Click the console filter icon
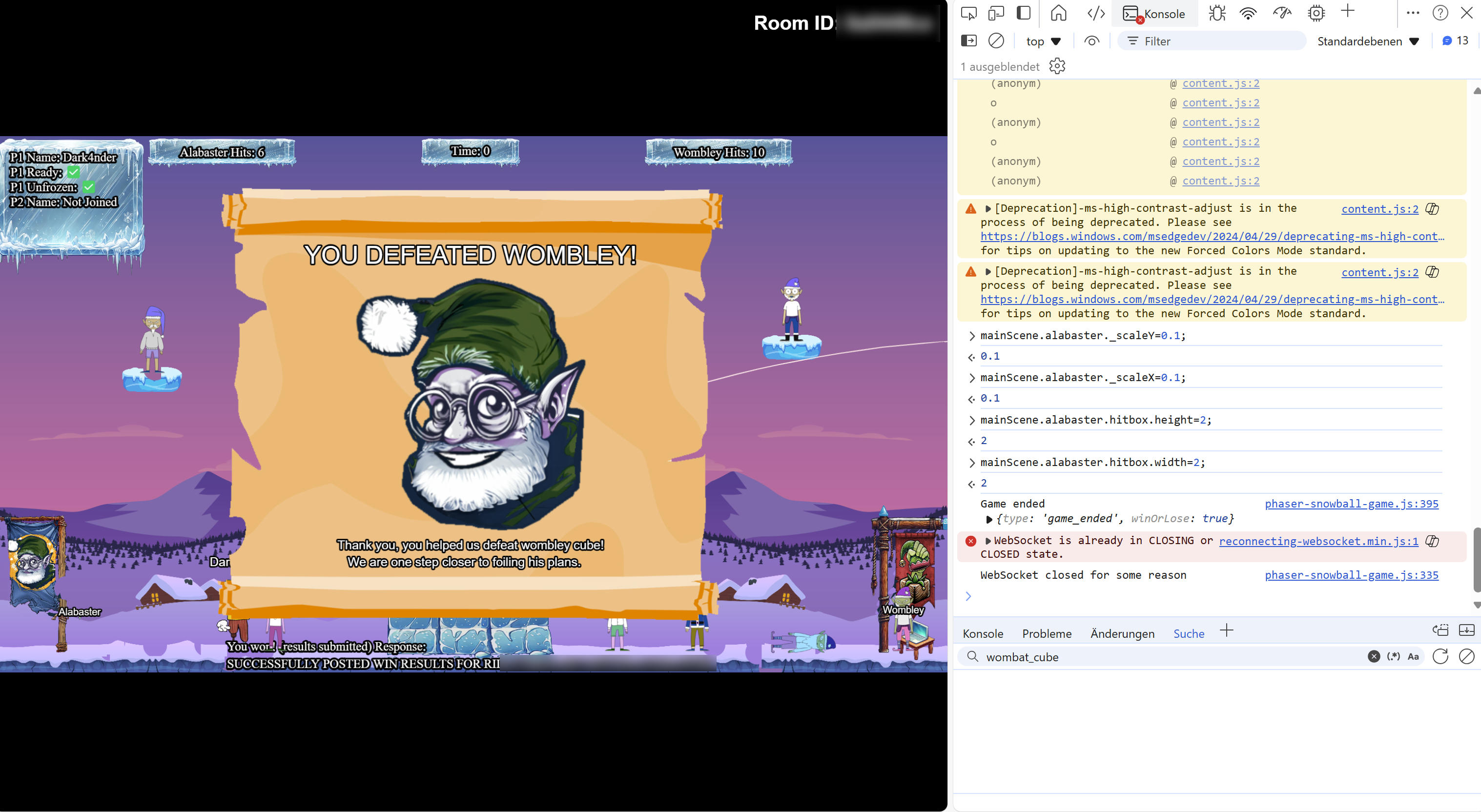1481x812 pixels. click(x=1133, y=41)
